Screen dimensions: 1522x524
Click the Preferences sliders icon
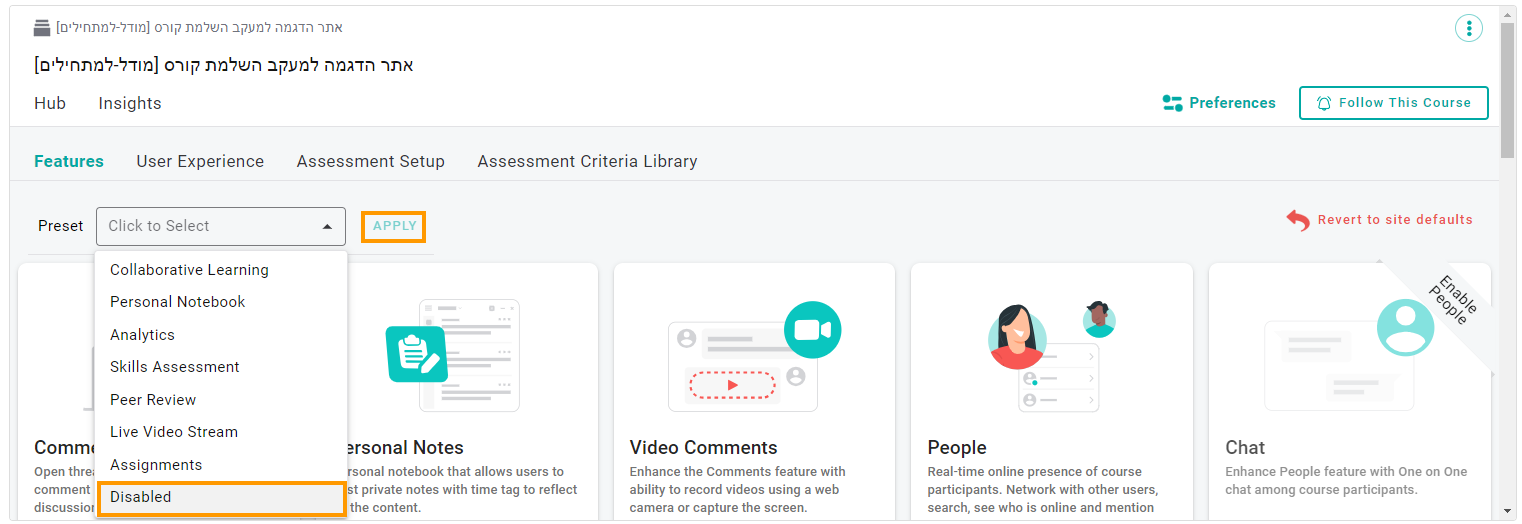click(1172, 103)
